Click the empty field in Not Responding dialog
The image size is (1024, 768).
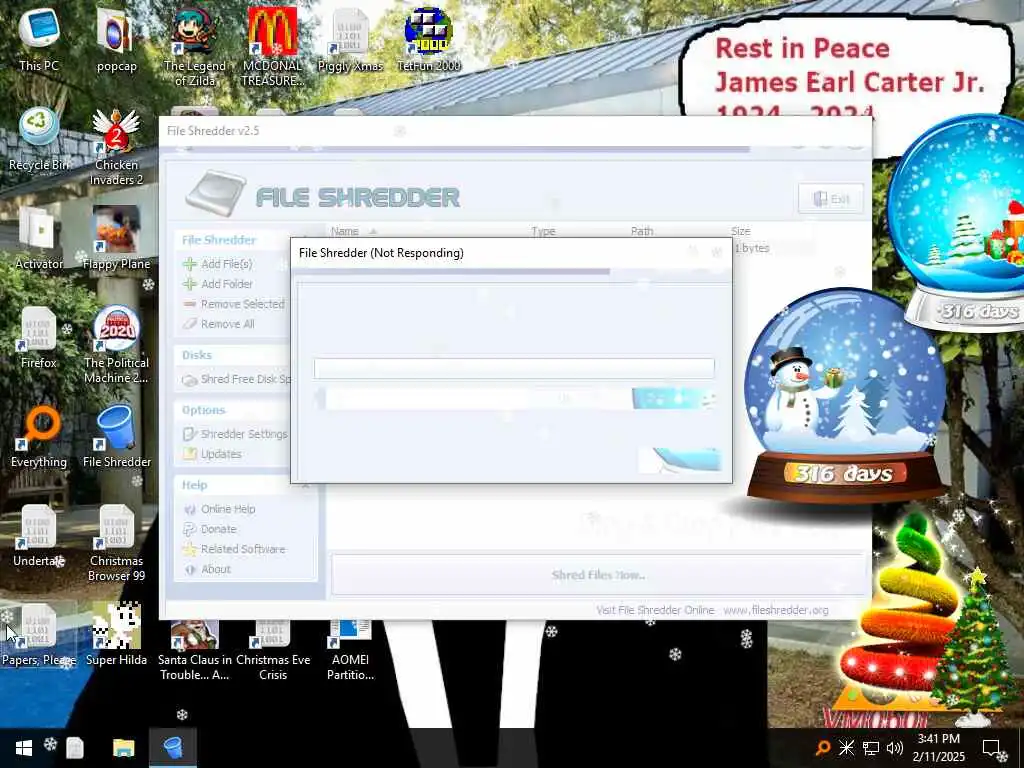point(514,368)
